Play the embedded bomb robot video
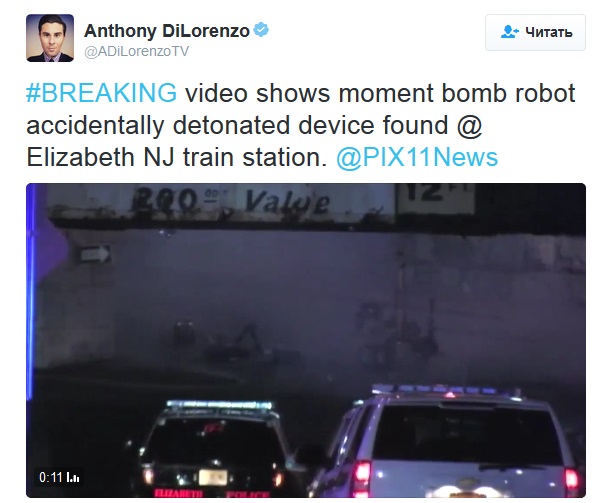The height and width of the screenshot is (503, 602). (x=306, y=340)
